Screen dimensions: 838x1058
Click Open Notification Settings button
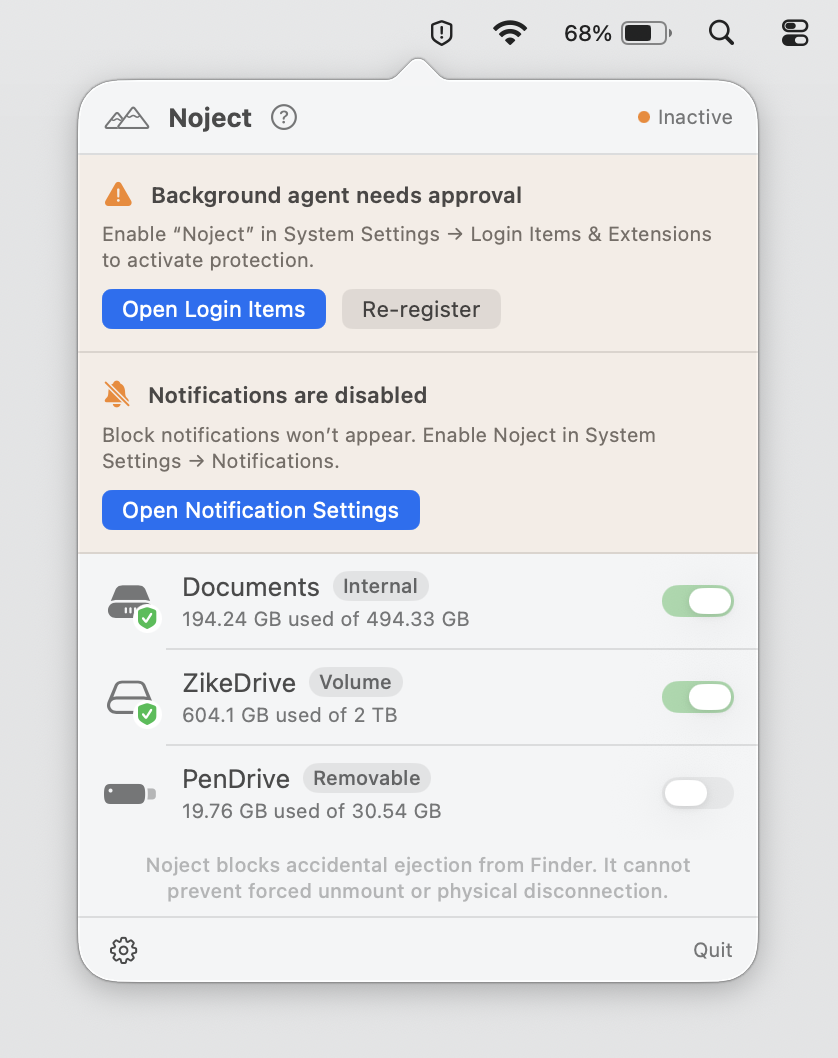(x=260, y=510)
